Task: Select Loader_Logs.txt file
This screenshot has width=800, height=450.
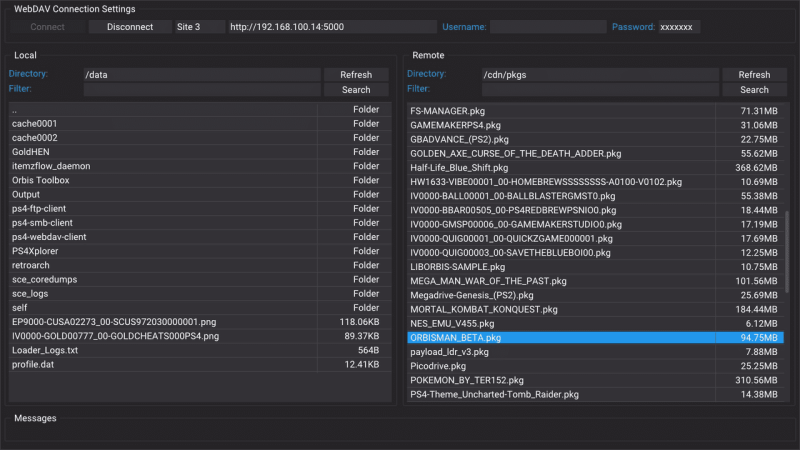Action: (200, 351)
